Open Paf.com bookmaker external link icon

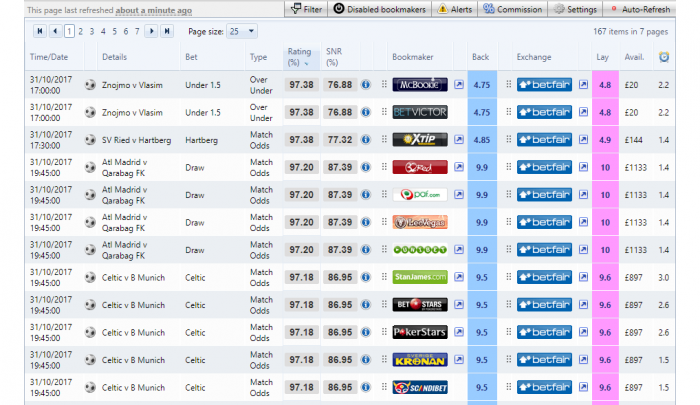click(459, 195)
